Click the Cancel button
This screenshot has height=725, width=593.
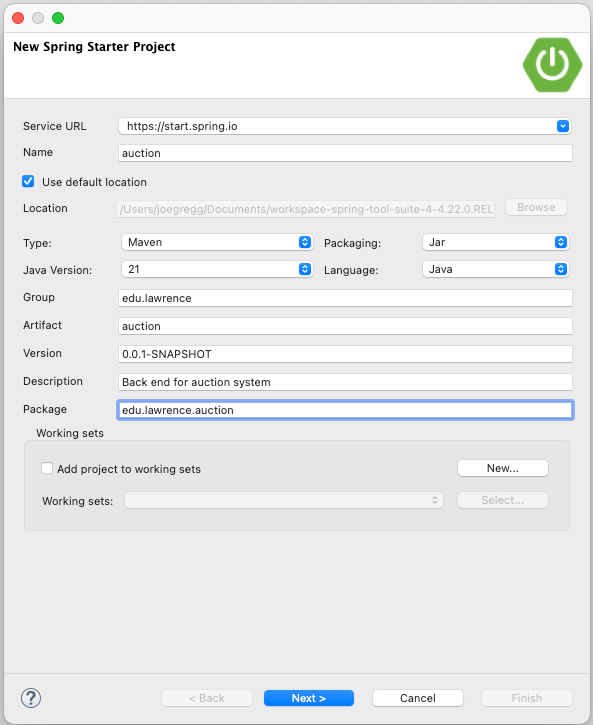pyautogui.click(x=417, y=698)
